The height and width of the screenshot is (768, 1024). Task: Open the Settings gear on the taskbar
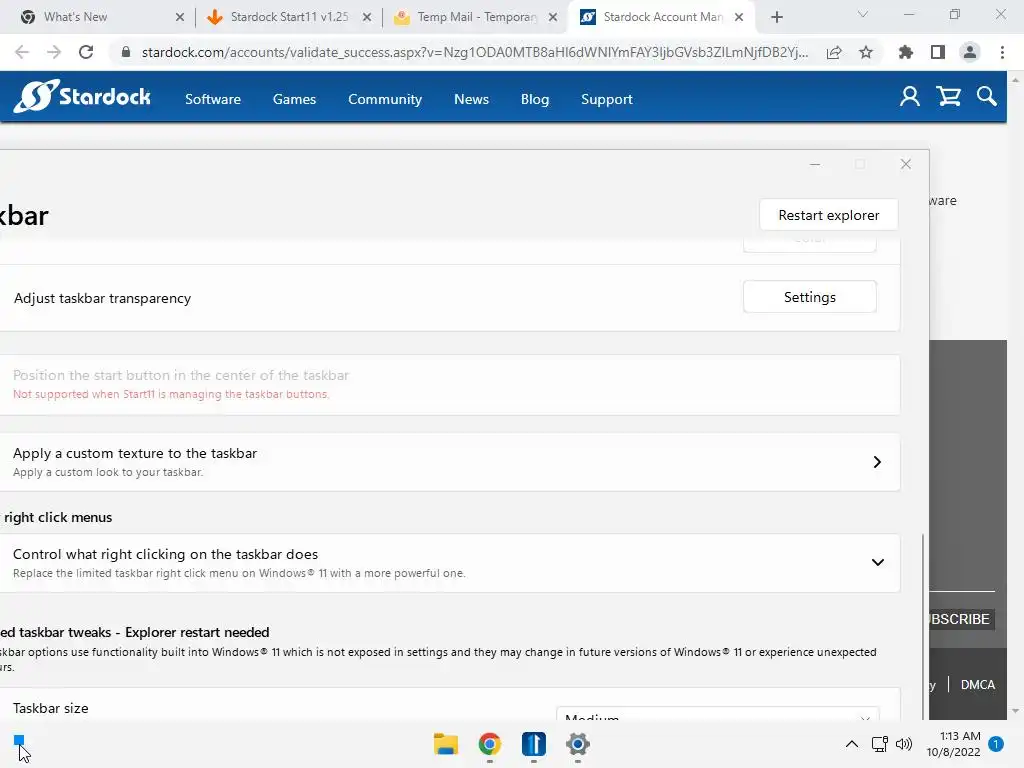[578, 744]
